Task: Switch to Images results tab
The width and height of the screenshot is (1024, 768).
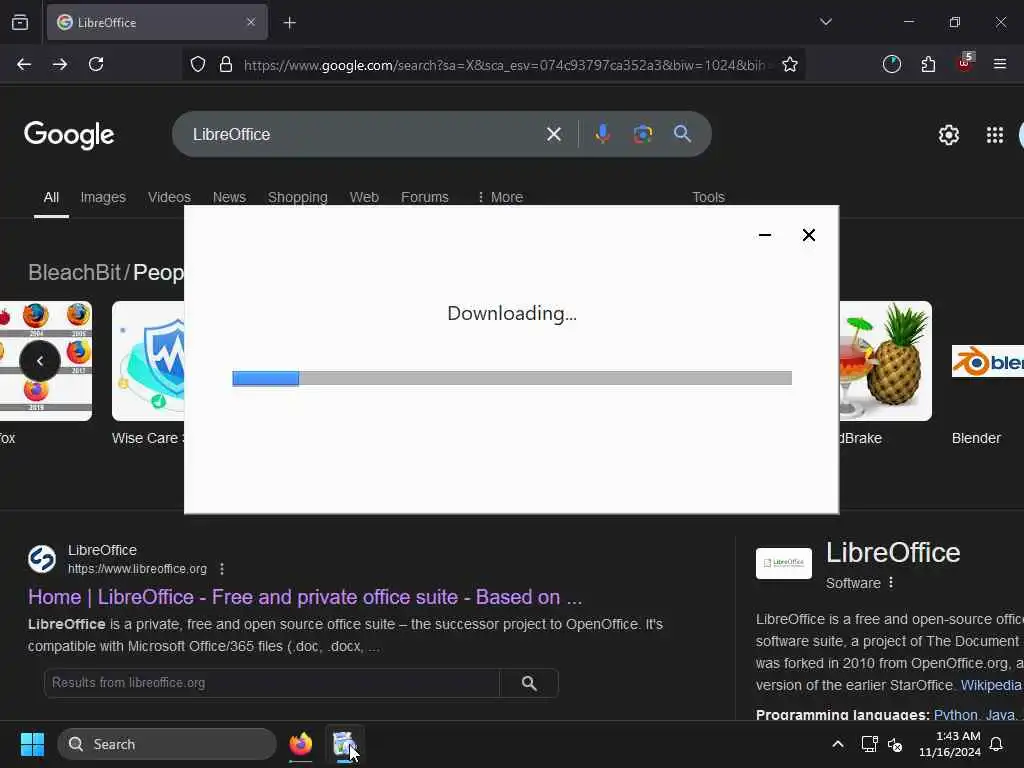Action: click(x=103, y=197)
